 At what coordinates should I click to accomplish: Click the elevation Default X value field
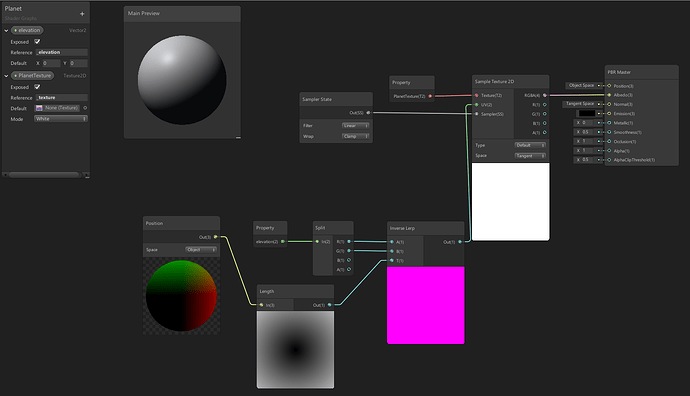[51, 63]
